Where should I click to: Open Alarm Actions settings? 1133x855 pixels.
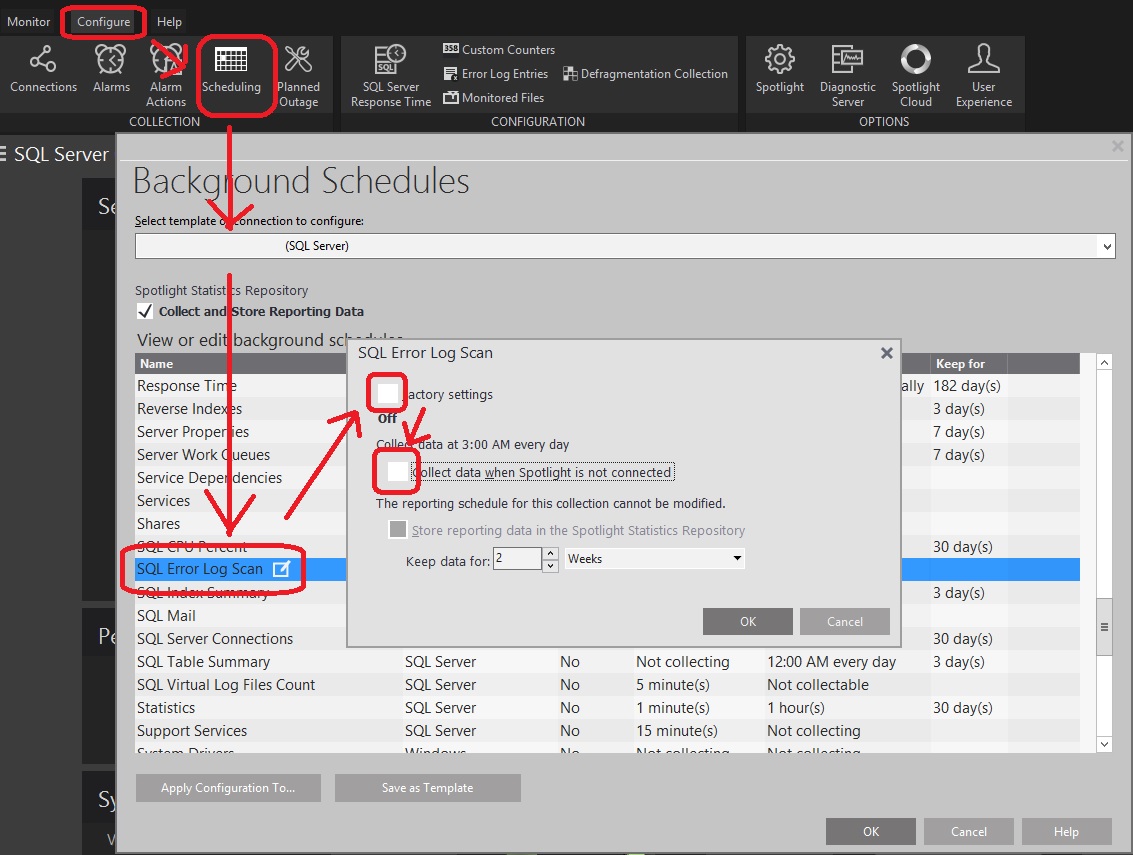pyautogui.click(x=166, y=76)
